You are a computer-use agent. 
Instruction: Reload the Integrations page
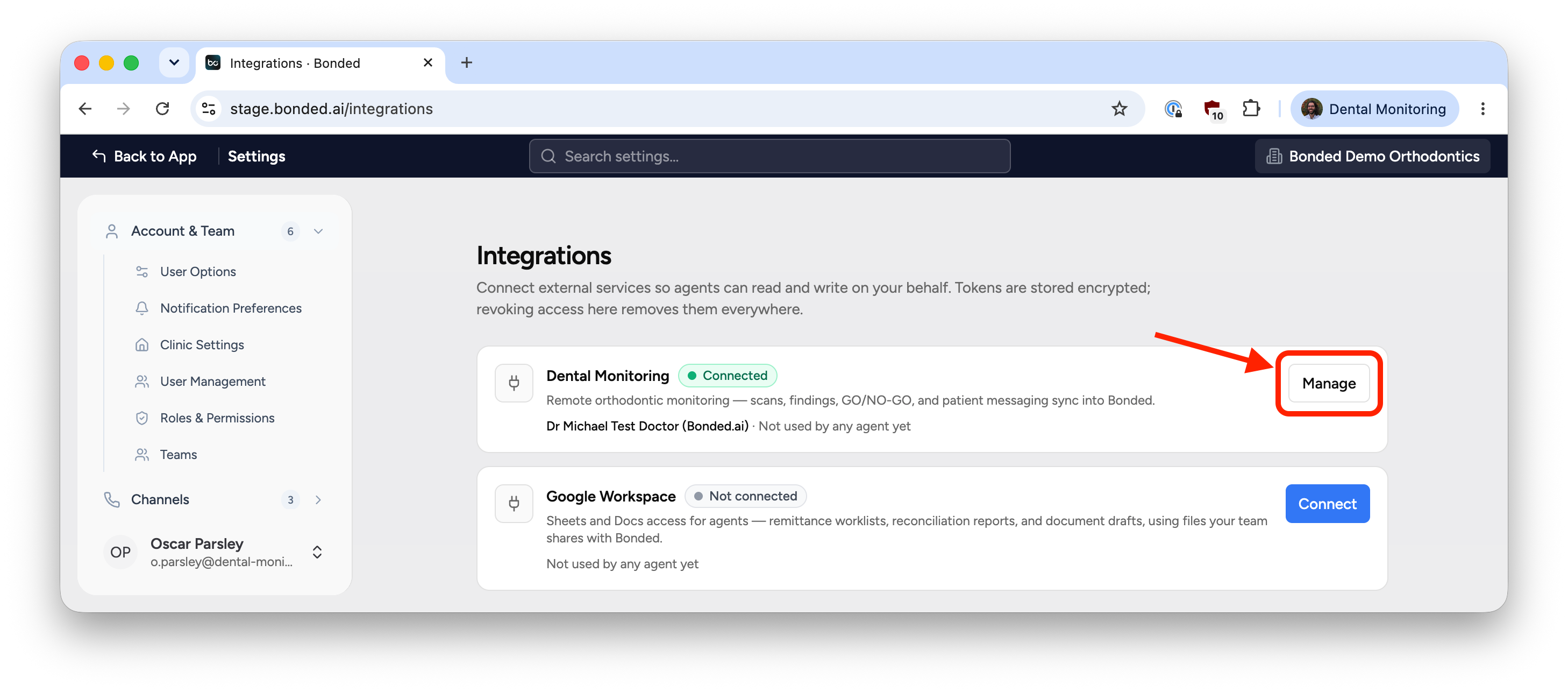point(162,109)
